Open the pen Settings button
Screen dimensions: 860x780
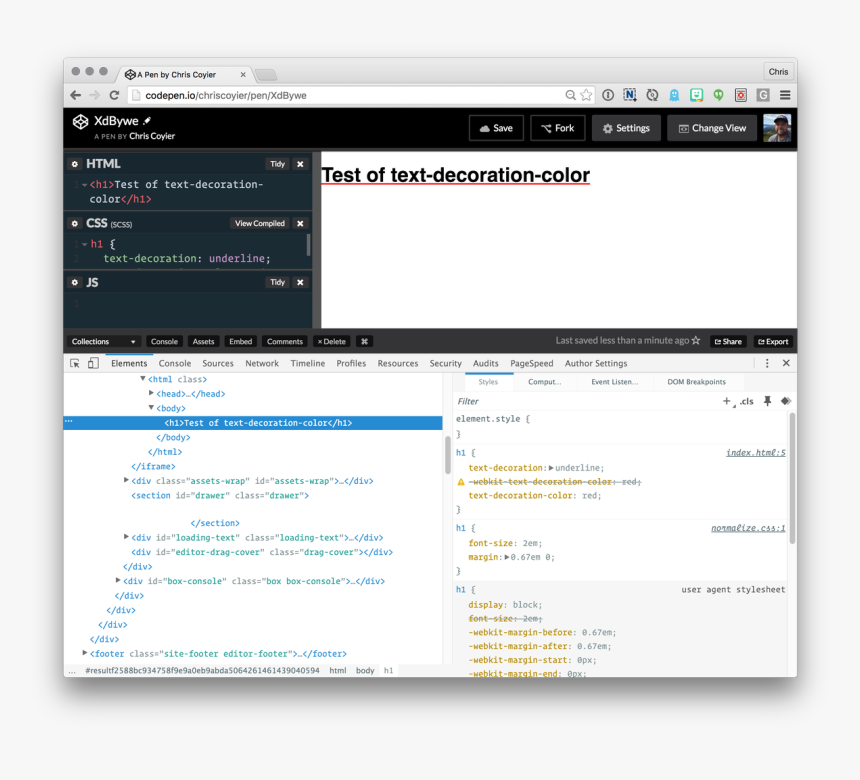[x=626, y=128]
